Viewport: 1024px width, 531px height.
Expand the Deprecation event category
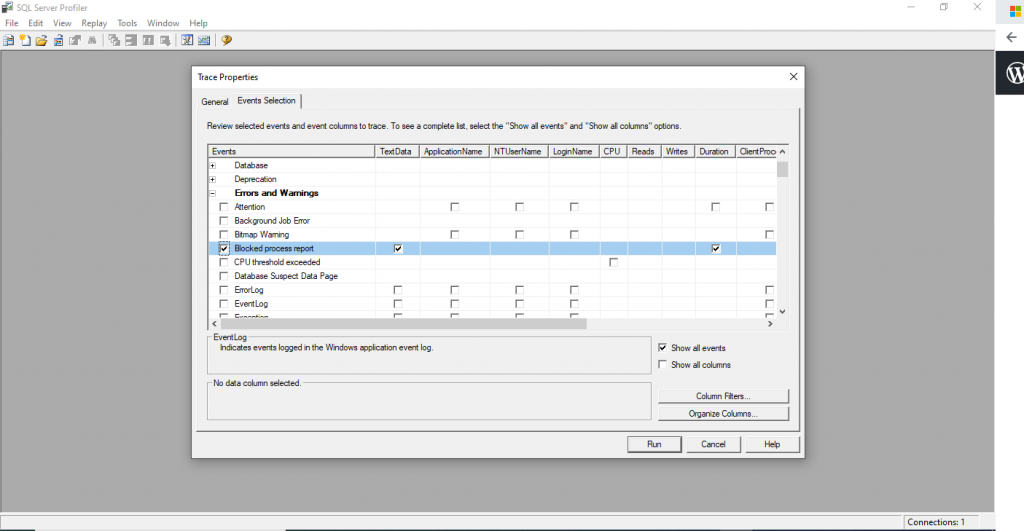[213, 179]
